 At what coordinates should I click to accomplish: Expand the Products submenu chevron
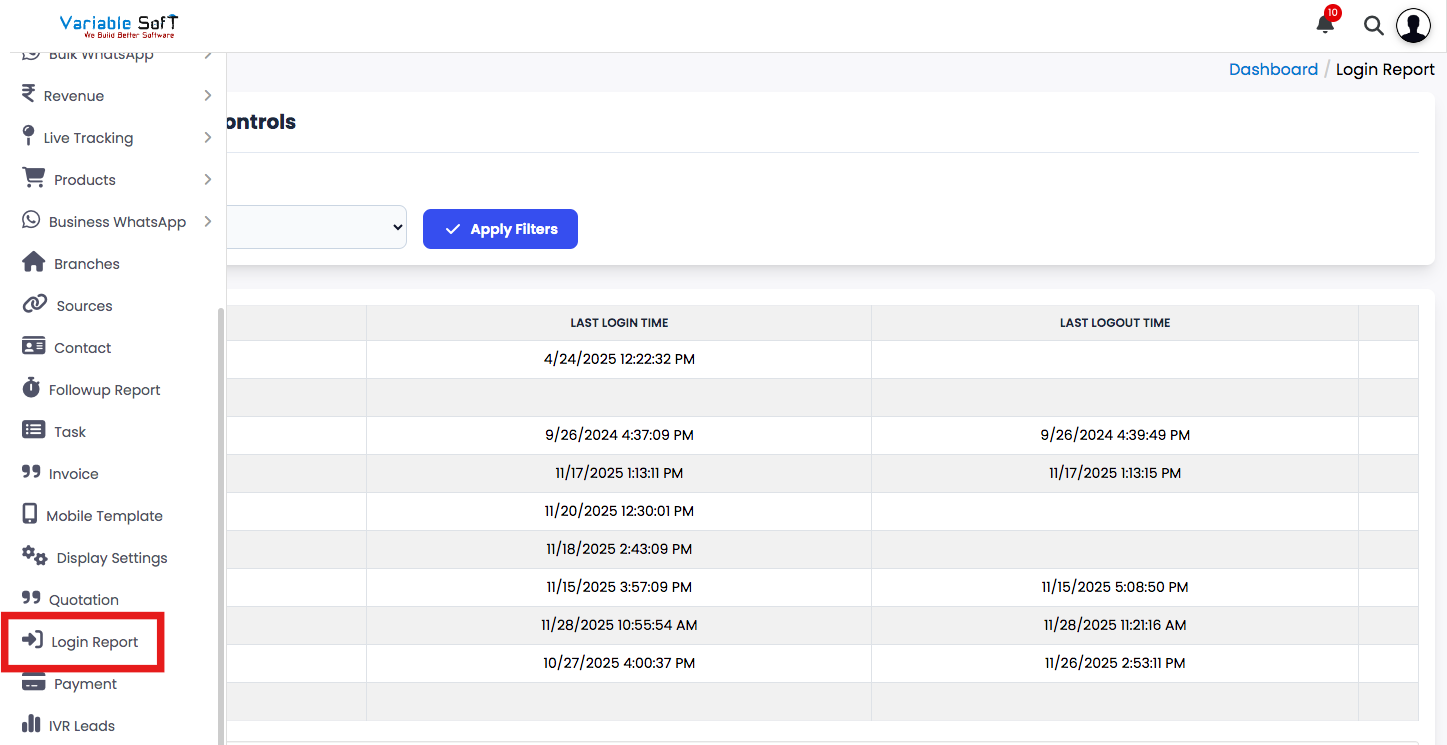[207, 180]
